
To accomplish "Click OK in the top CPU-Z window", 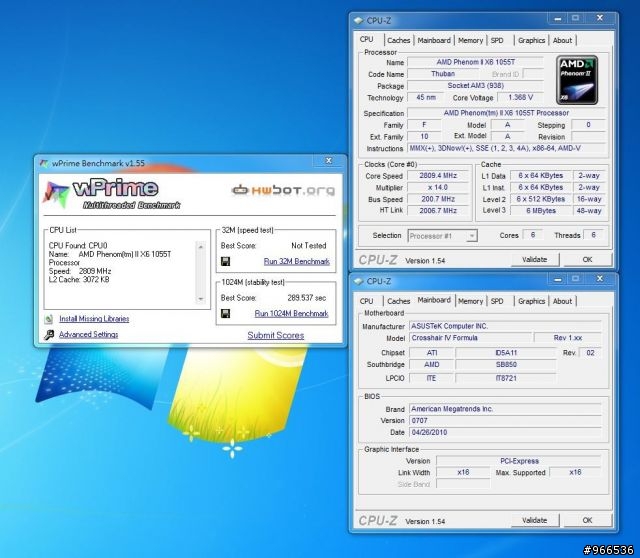I will [x=587, y=260].
